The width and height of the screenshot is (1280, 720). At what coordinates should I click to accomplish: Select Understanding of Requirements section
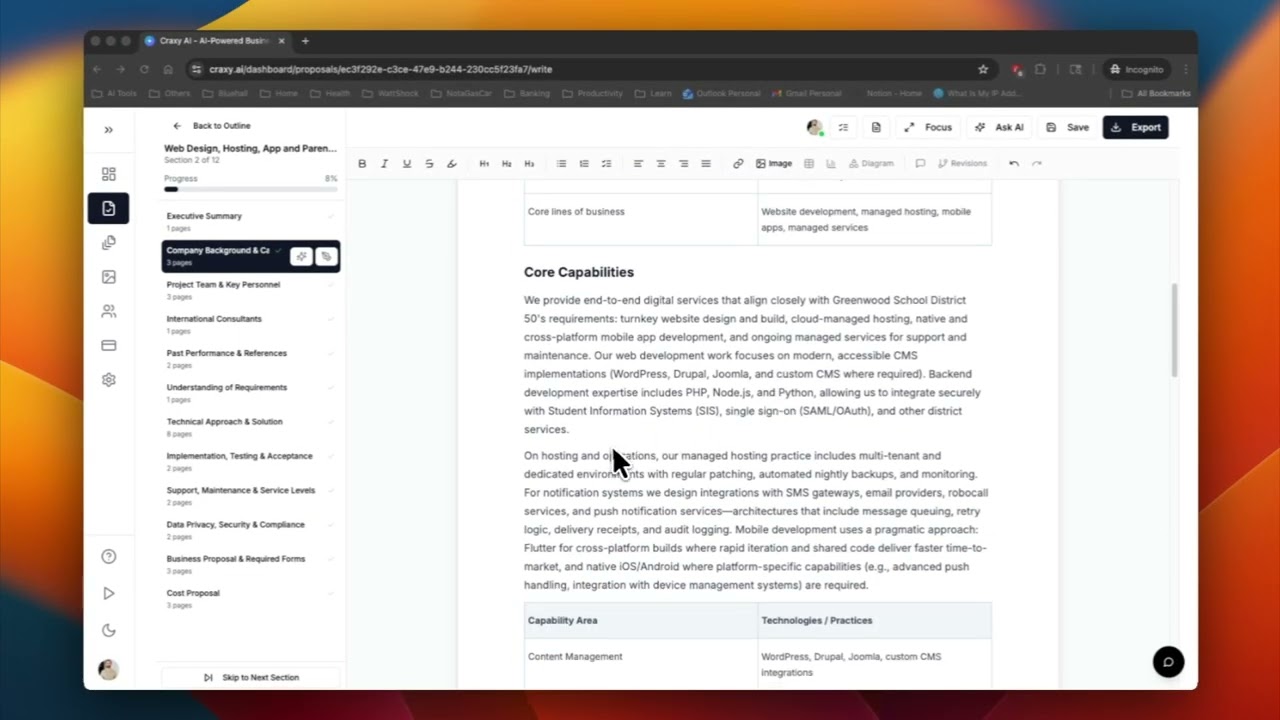250,393
